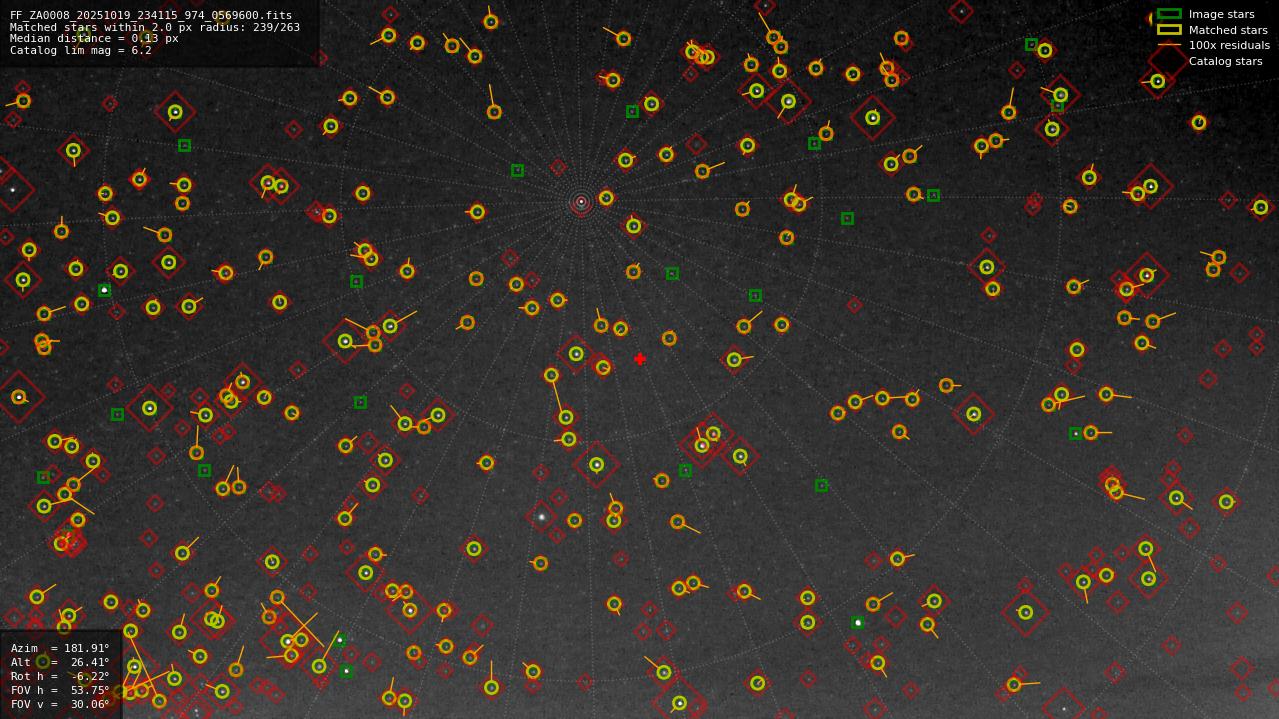Select the 'Alt = 26.41°' readout
The width and height of the screenshot is (1279, 719).
pos(60,662)
